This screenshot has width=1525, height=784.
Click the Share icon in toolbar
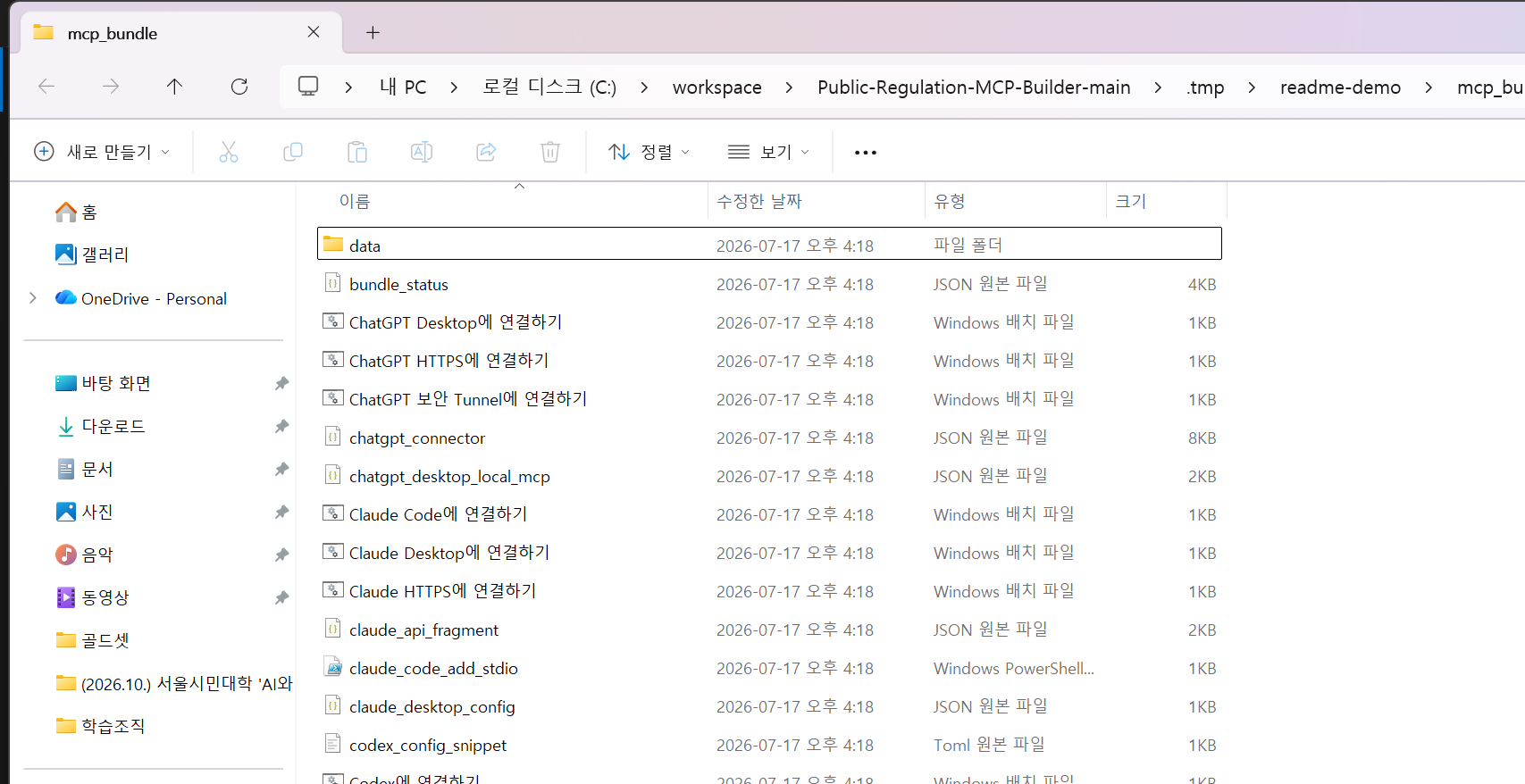[486, 152]
